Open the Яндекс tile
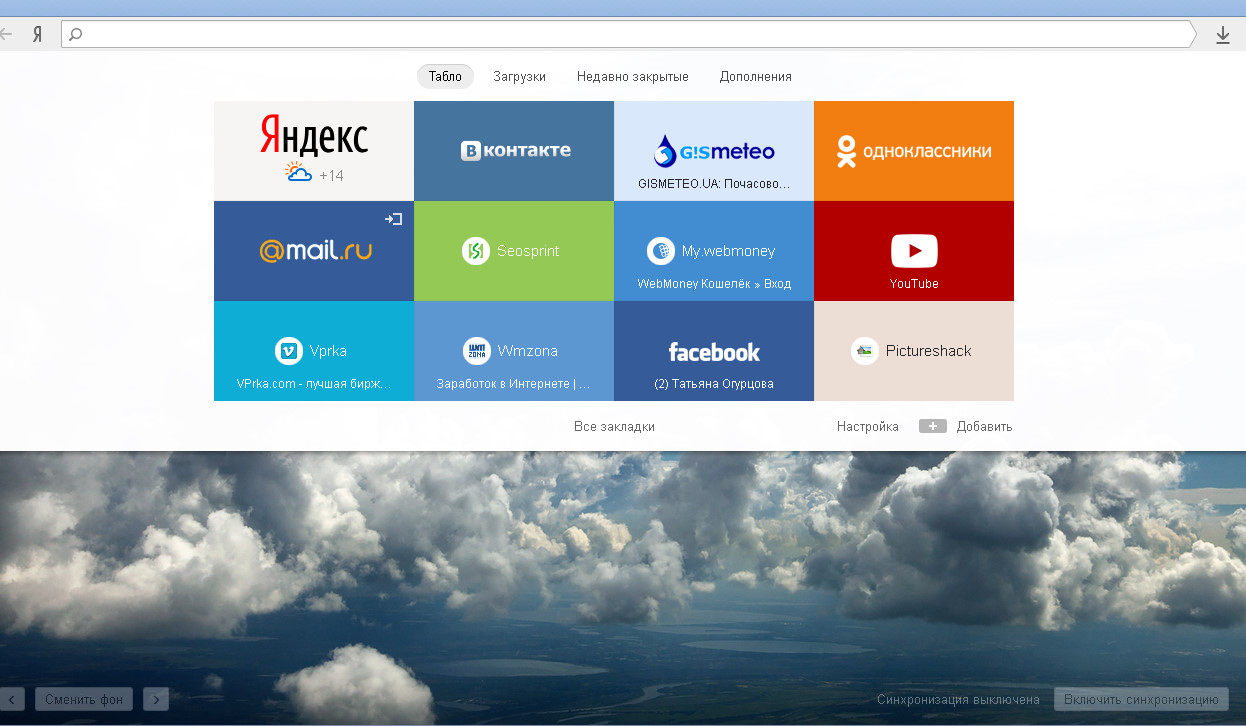 click(x=314, y=151)
